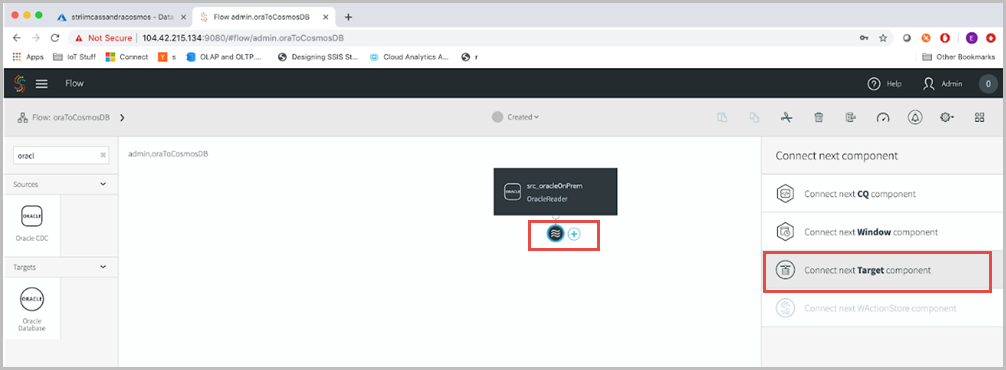Close the striimcassandracosmos browser tab
The image size is (1006, 370).
point(183,17)
